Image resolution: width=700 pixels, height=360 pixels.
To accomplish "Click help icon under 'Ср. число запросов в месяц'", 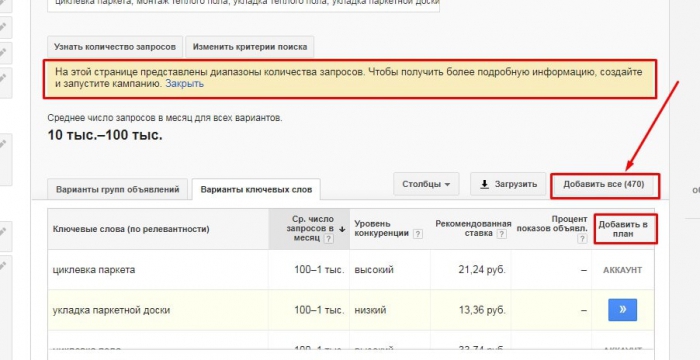I will 329,239.
